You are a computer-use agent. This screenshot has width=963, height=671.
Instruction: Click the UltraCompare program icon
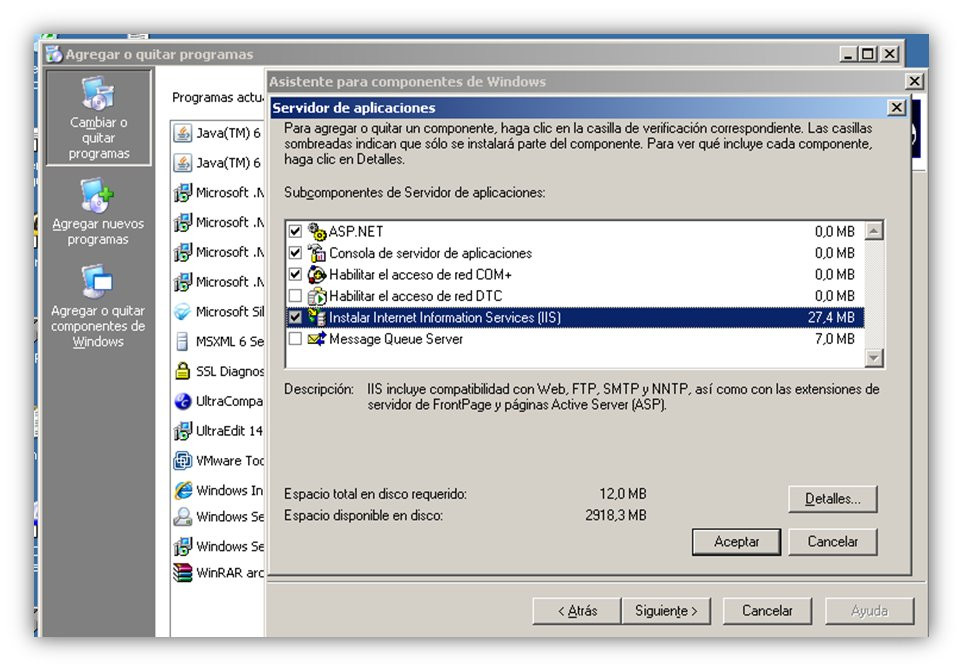click(182, 401)
